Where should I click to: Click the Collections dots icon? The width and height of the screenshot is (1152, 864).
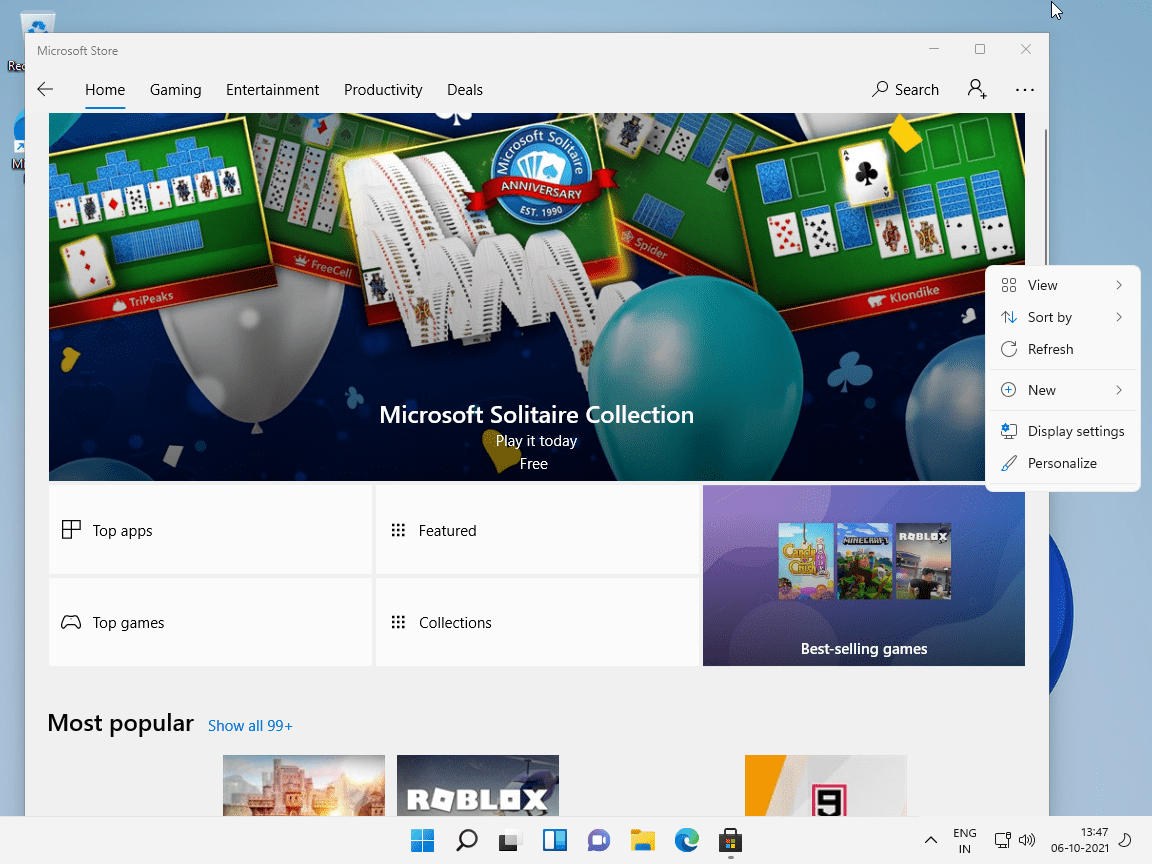(x=398, y=622)
